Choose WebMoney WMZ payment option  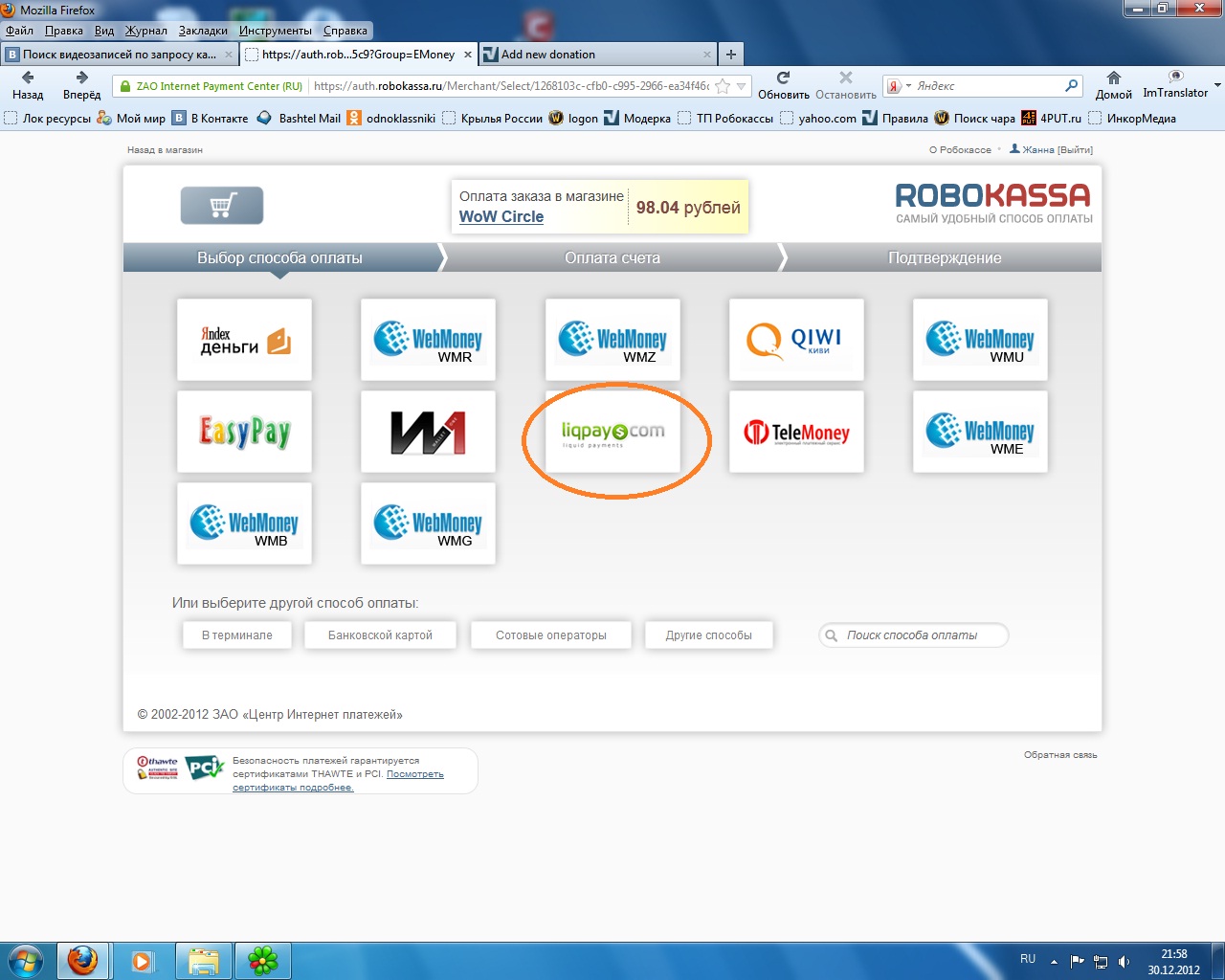[x=612, y=340]
